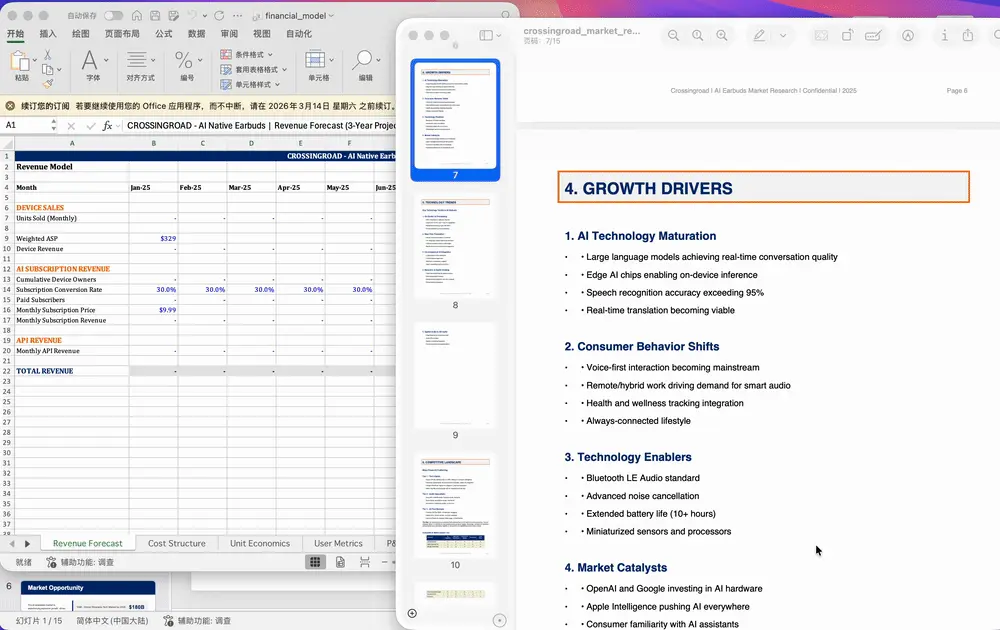The image size is (1000, 630).
Task: Click the Excel home icon in title bar
Action: tap(136, 16)
